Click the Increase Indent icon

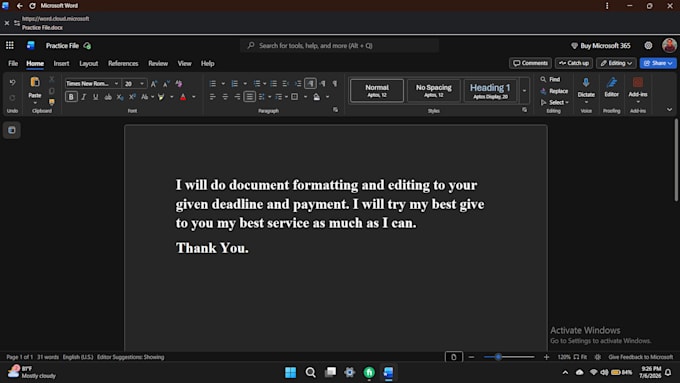coord(298,84)
